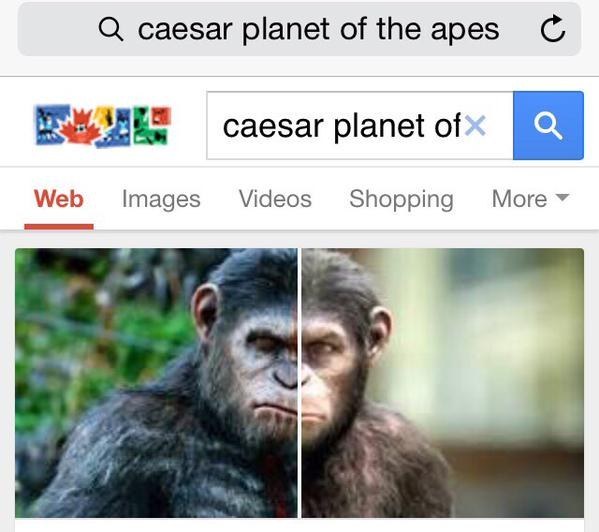Click the green panel of the doodle
The height and width of the screenshot is (532, 599).
[149, 126]
